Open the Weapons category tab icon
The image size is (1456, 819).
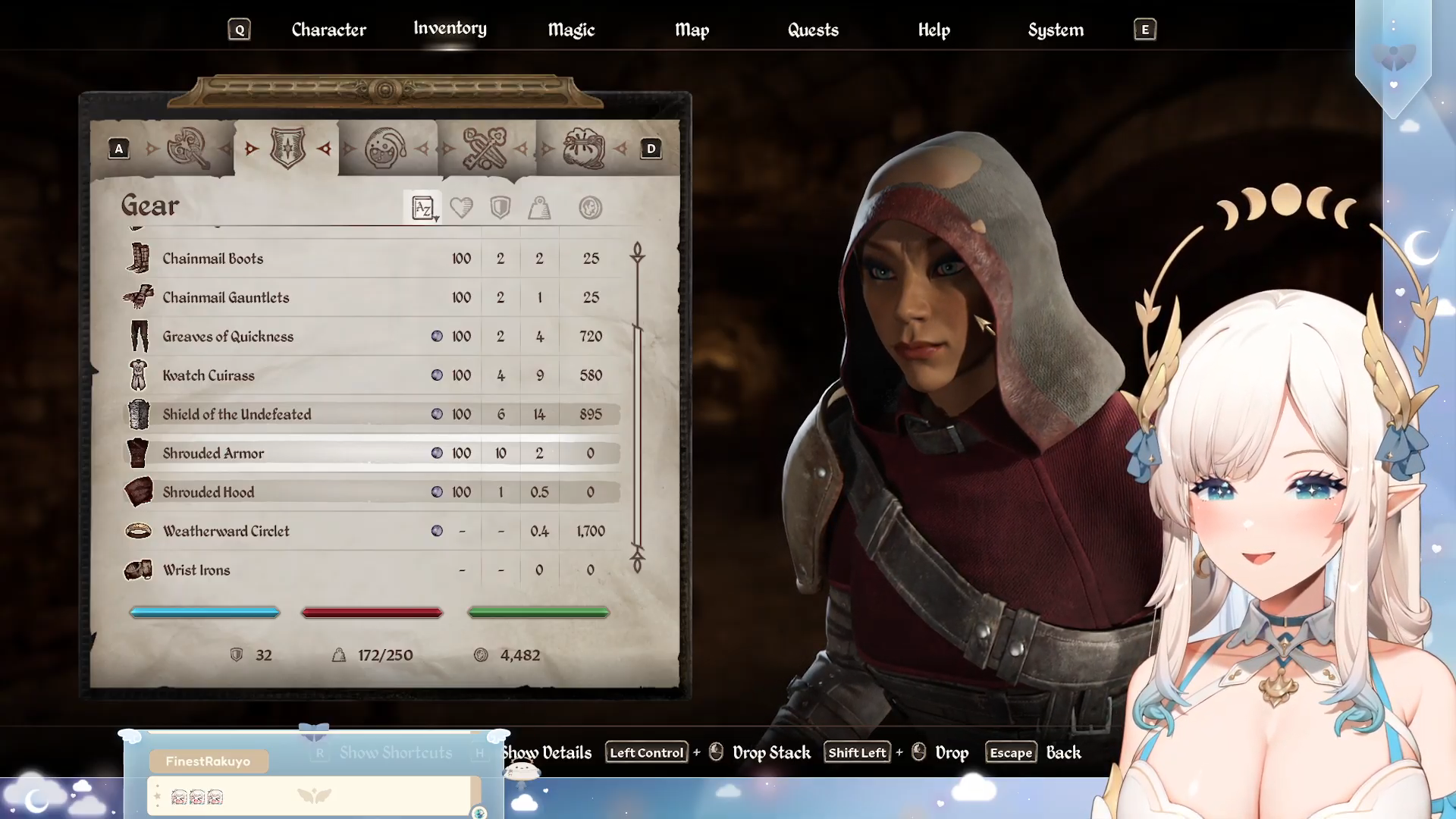(x=188, y=148)
